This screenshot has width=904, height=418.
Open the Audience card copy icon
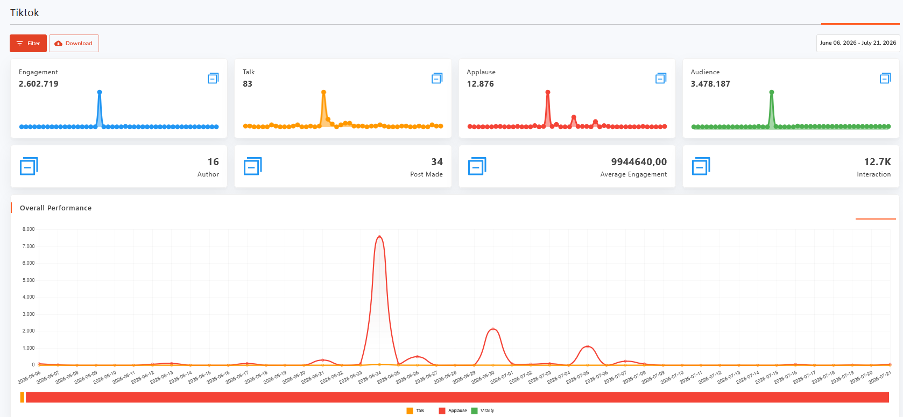point(885,78)
